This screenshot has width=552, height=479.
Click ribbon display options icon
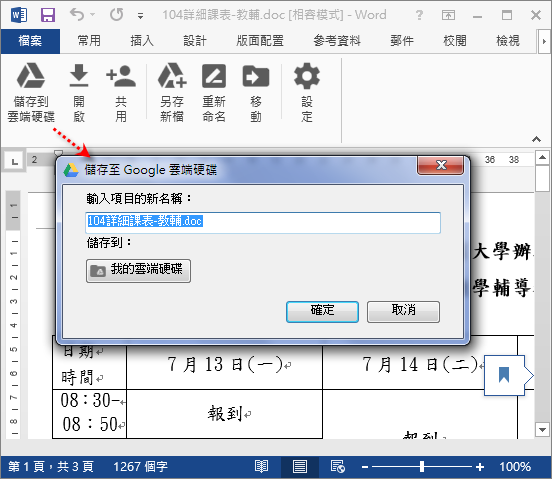pos(448,15)
